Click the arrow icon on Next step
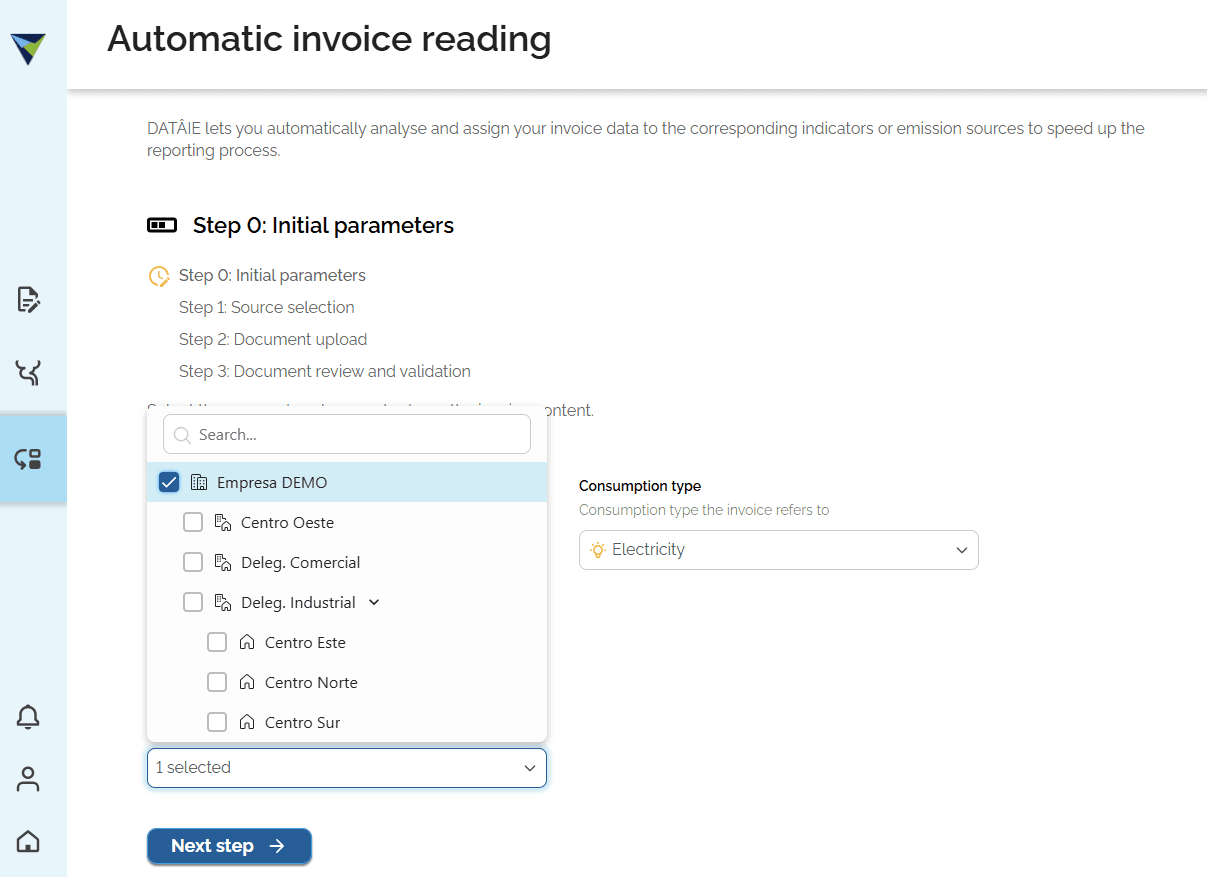Image resolution: width=1207 pixels, height=877 pixels. click(x=277, y=846)
